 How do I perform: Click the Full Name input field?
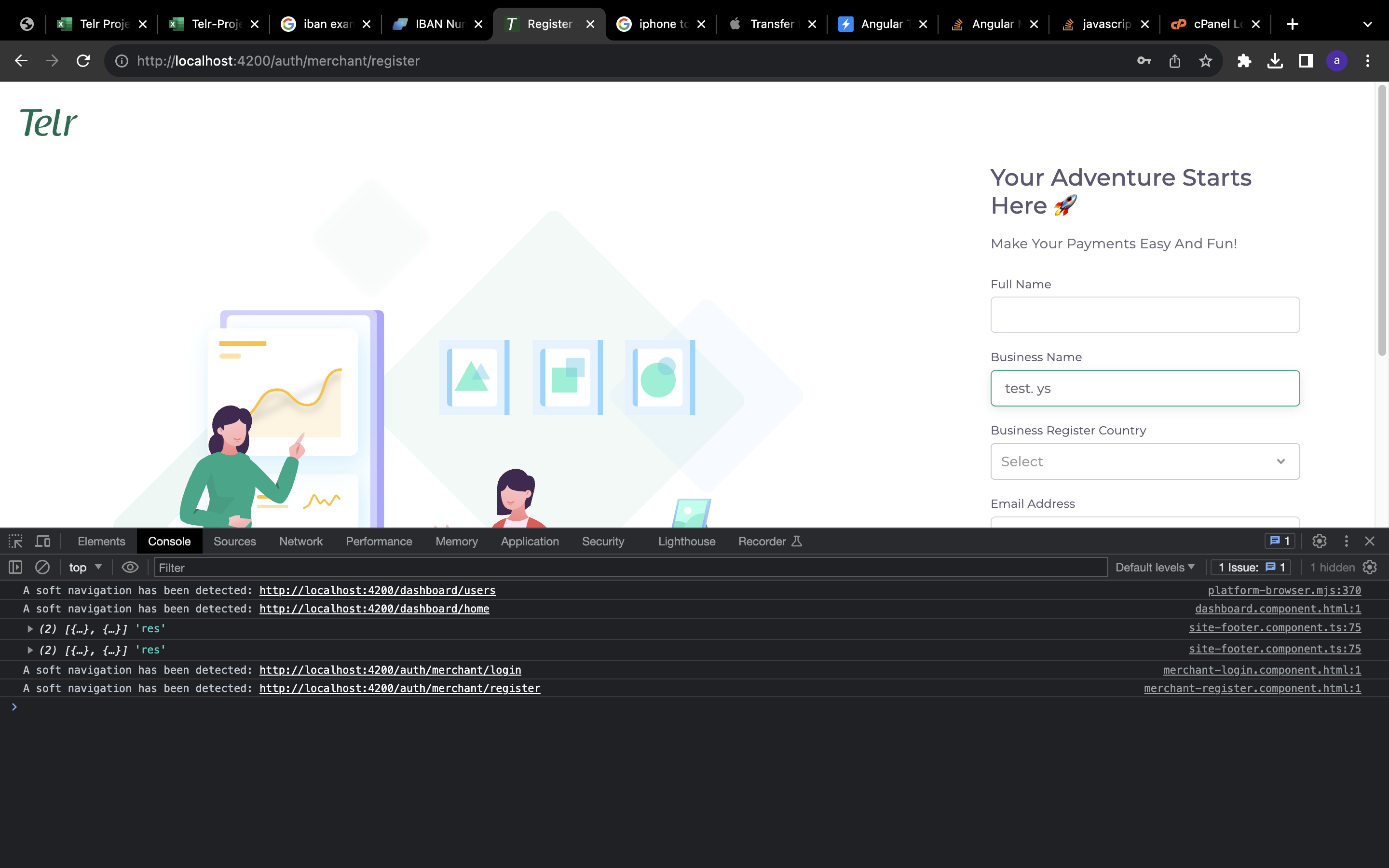(1145, 314)
